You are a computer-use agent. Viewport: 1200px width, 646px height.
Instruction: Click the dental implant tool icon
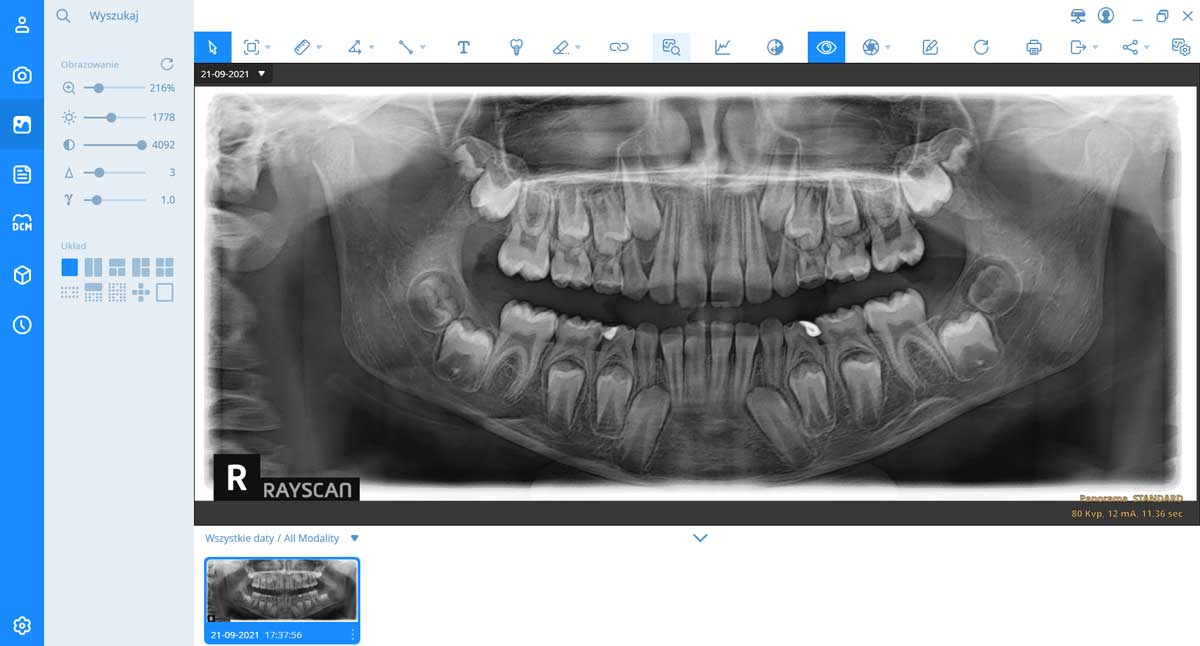pos(516,47)
